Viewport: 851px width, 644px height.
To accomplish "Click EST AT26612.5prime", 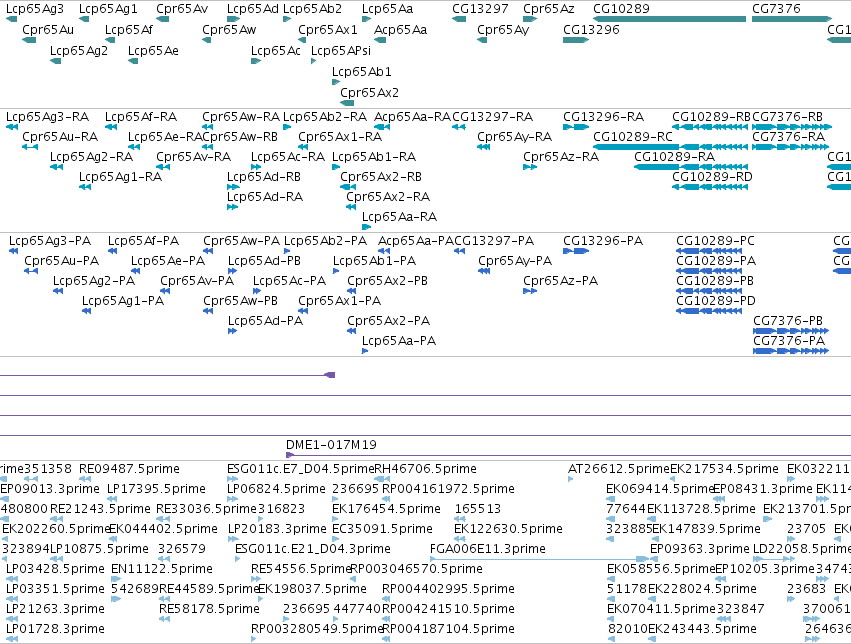I will pos(619,469).
